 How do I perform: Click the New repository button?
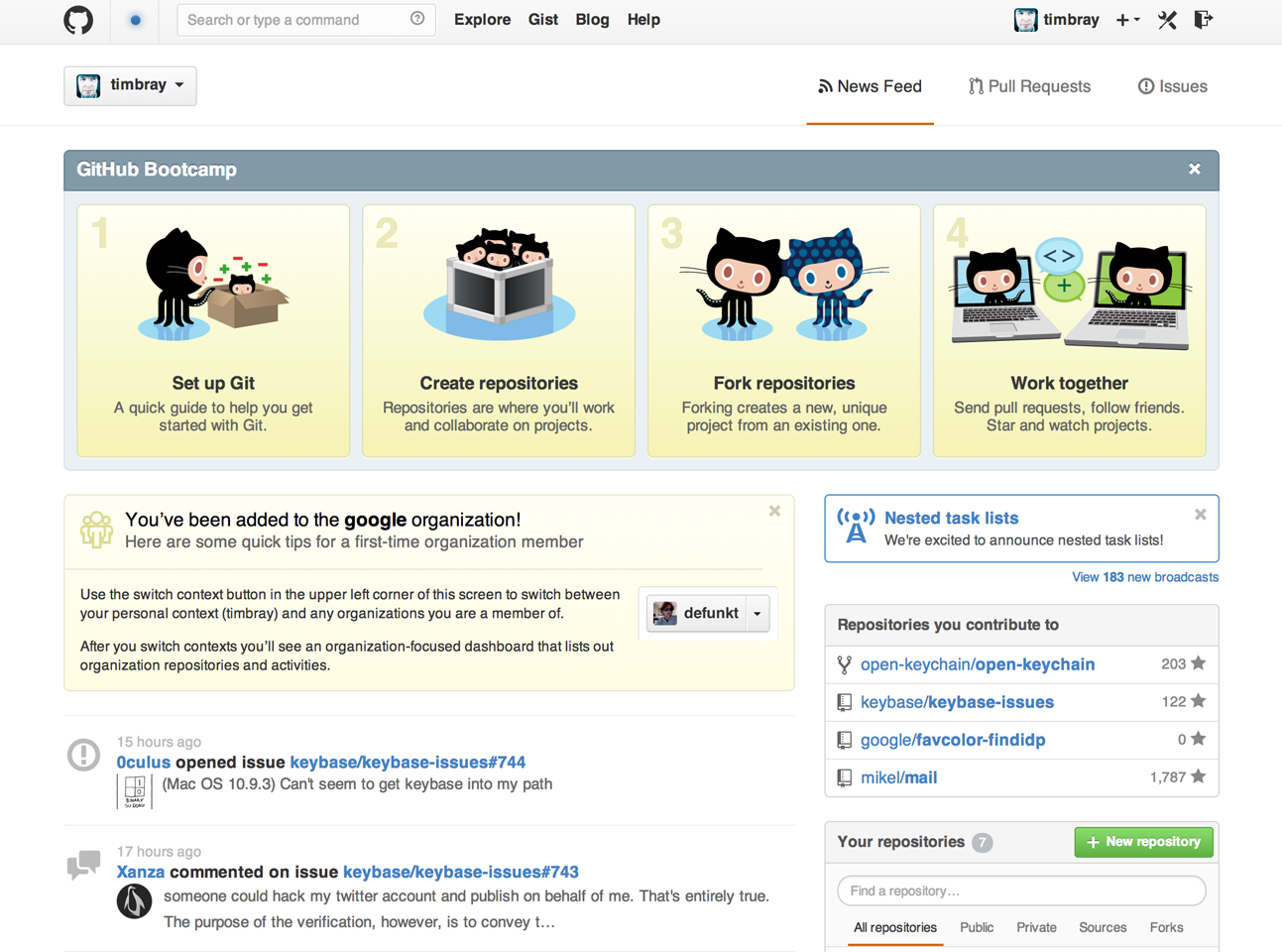point(1143,842)
